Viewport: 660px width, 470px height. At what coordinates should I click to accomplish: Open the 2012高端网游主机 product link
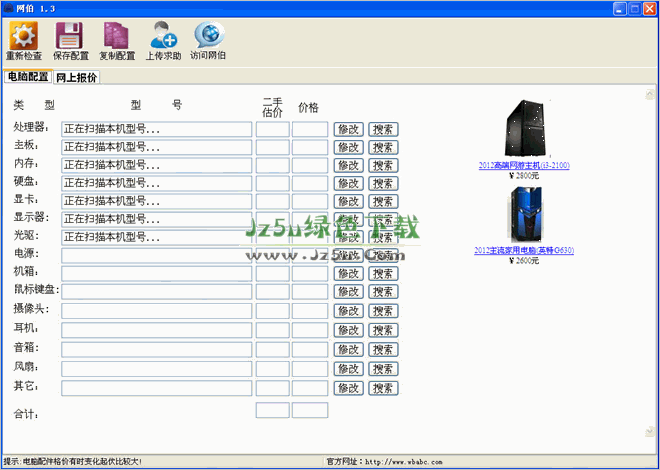point(524,165)
